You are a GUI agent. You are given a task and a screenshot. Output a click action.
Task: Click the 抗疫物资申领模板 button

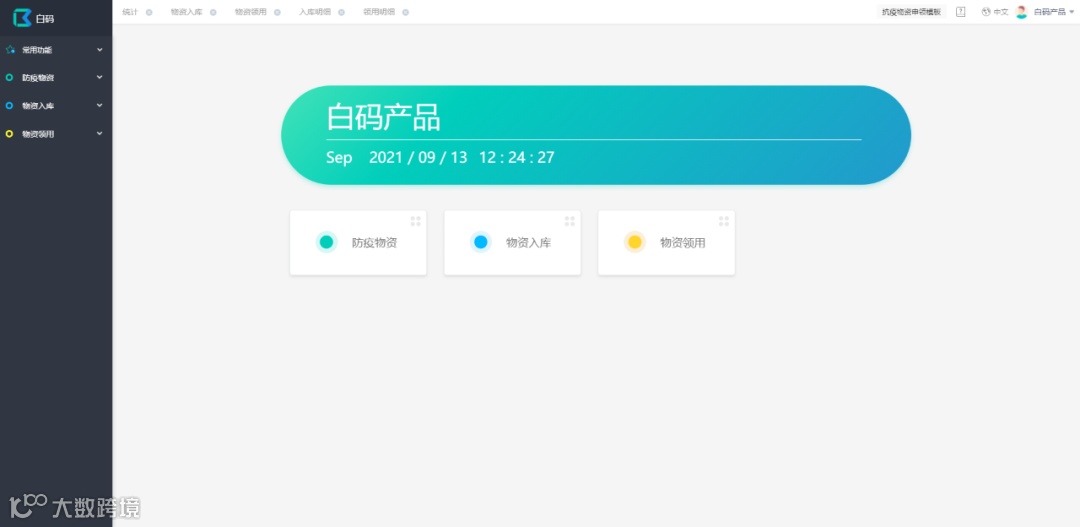911,12
